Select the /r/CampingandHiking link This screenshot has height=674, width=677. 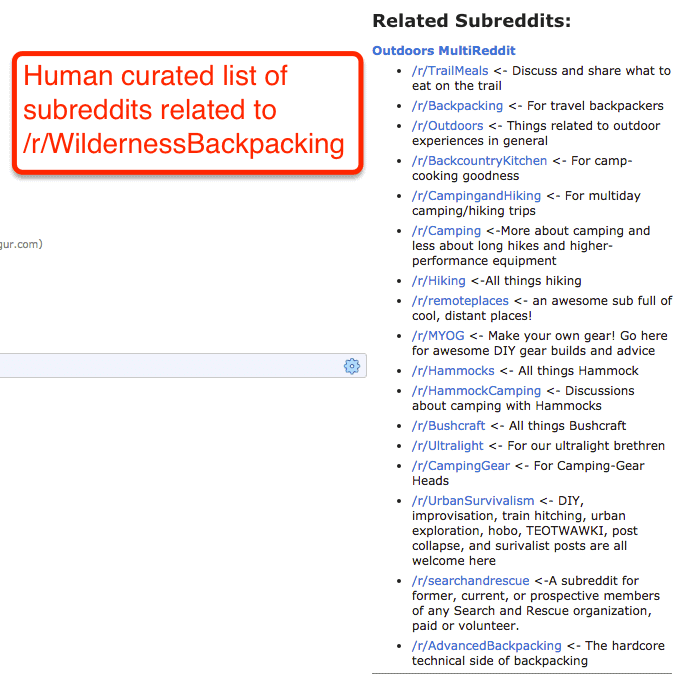click(476, 196)
